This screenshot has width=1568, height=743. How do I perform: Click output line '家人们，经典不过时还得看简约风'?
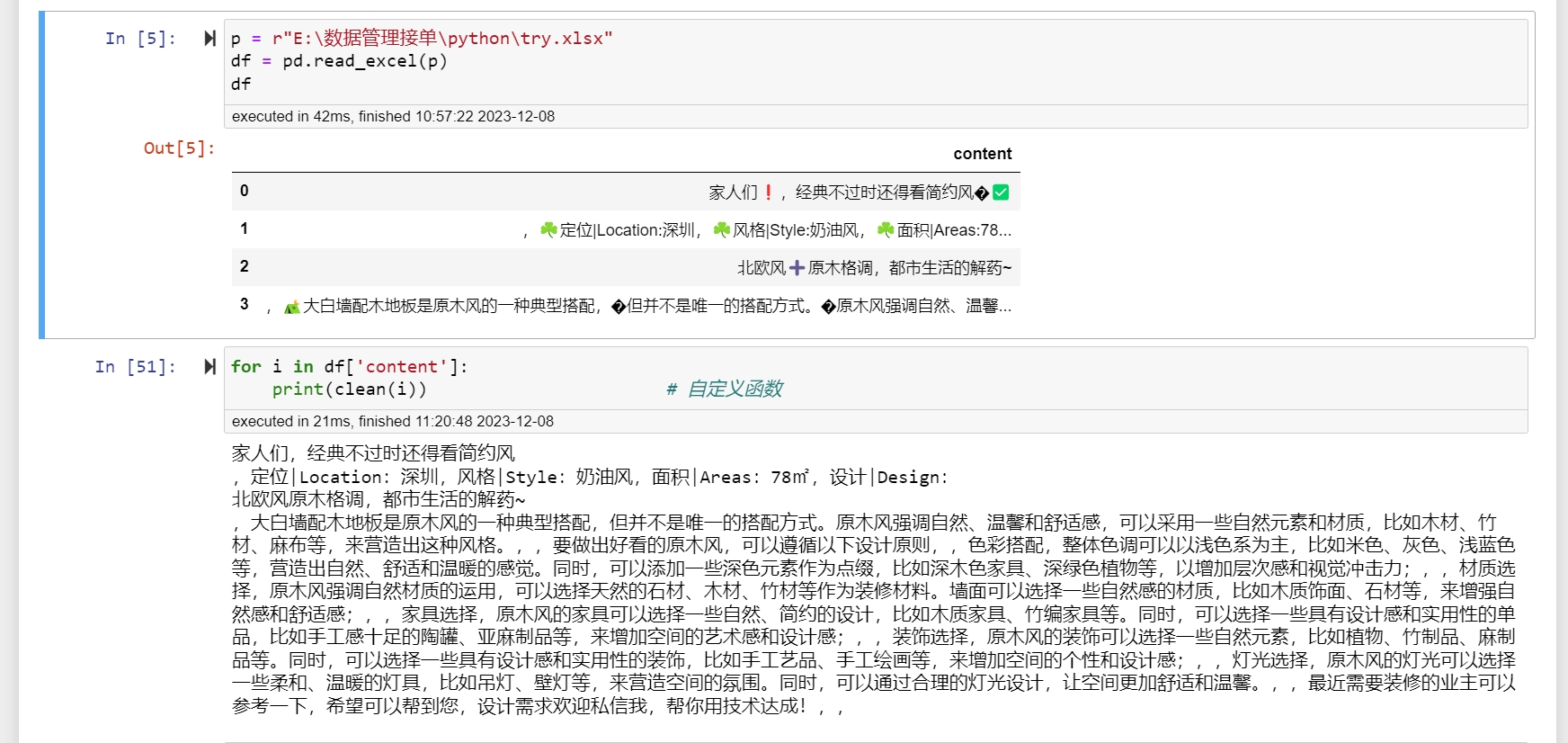point(374,453)
